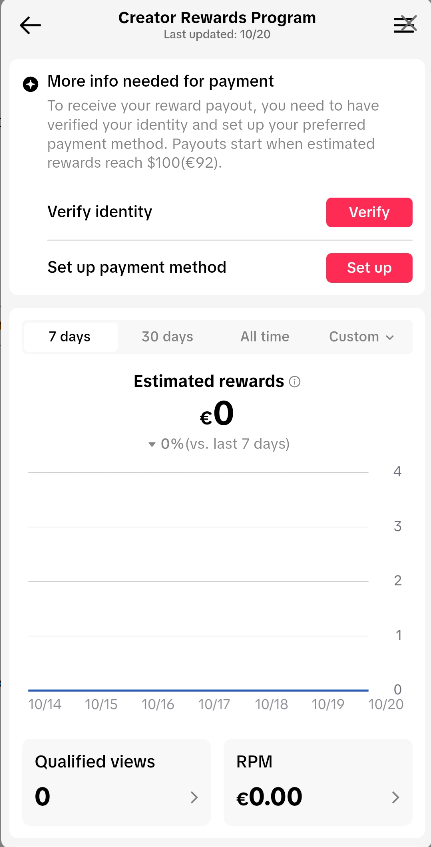
Task: Click the Creator Rewards Program title
Action: point(217,18)
